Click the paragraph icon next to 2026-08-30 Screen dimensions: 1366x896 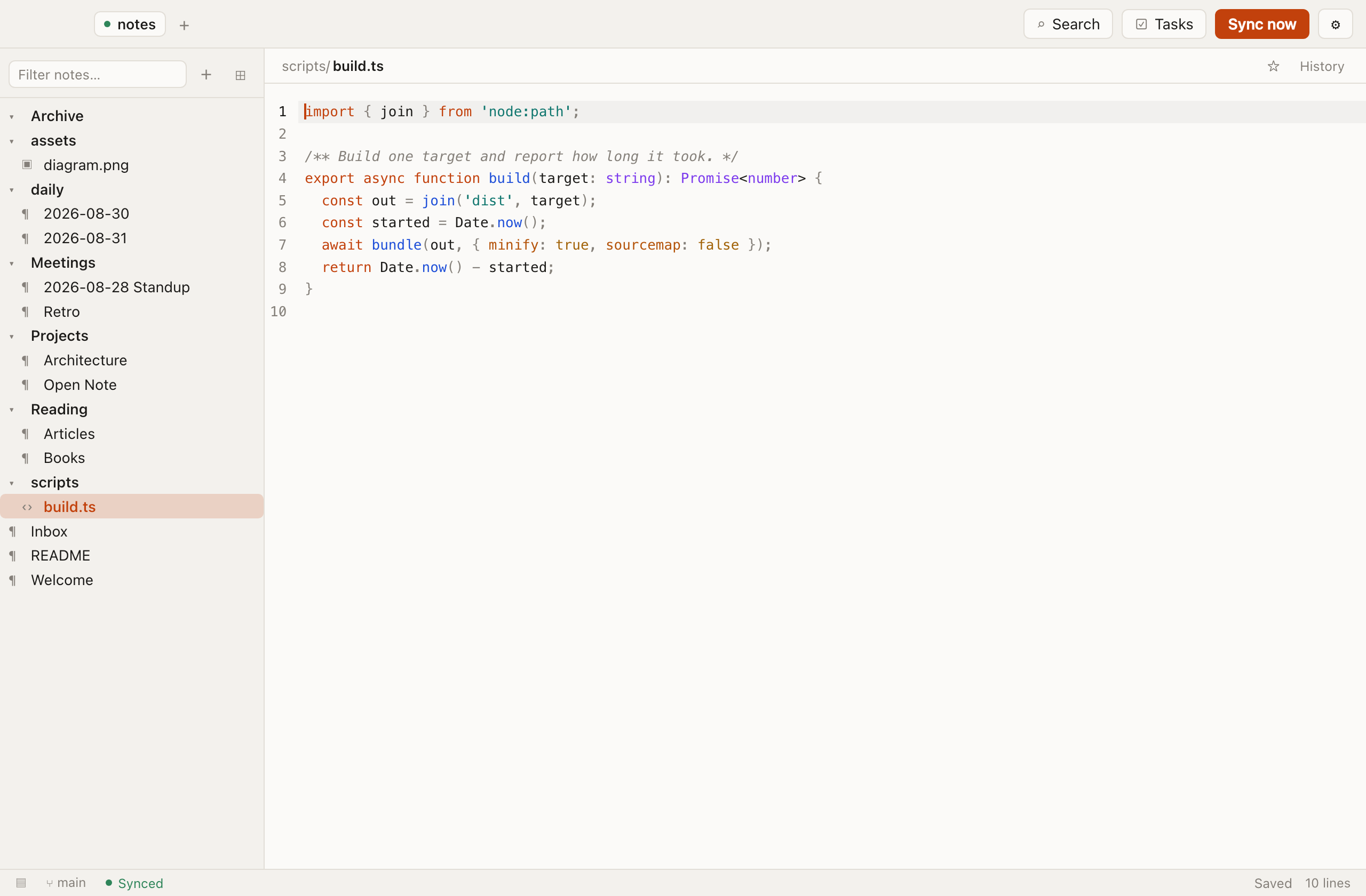(x=25, y=214)
